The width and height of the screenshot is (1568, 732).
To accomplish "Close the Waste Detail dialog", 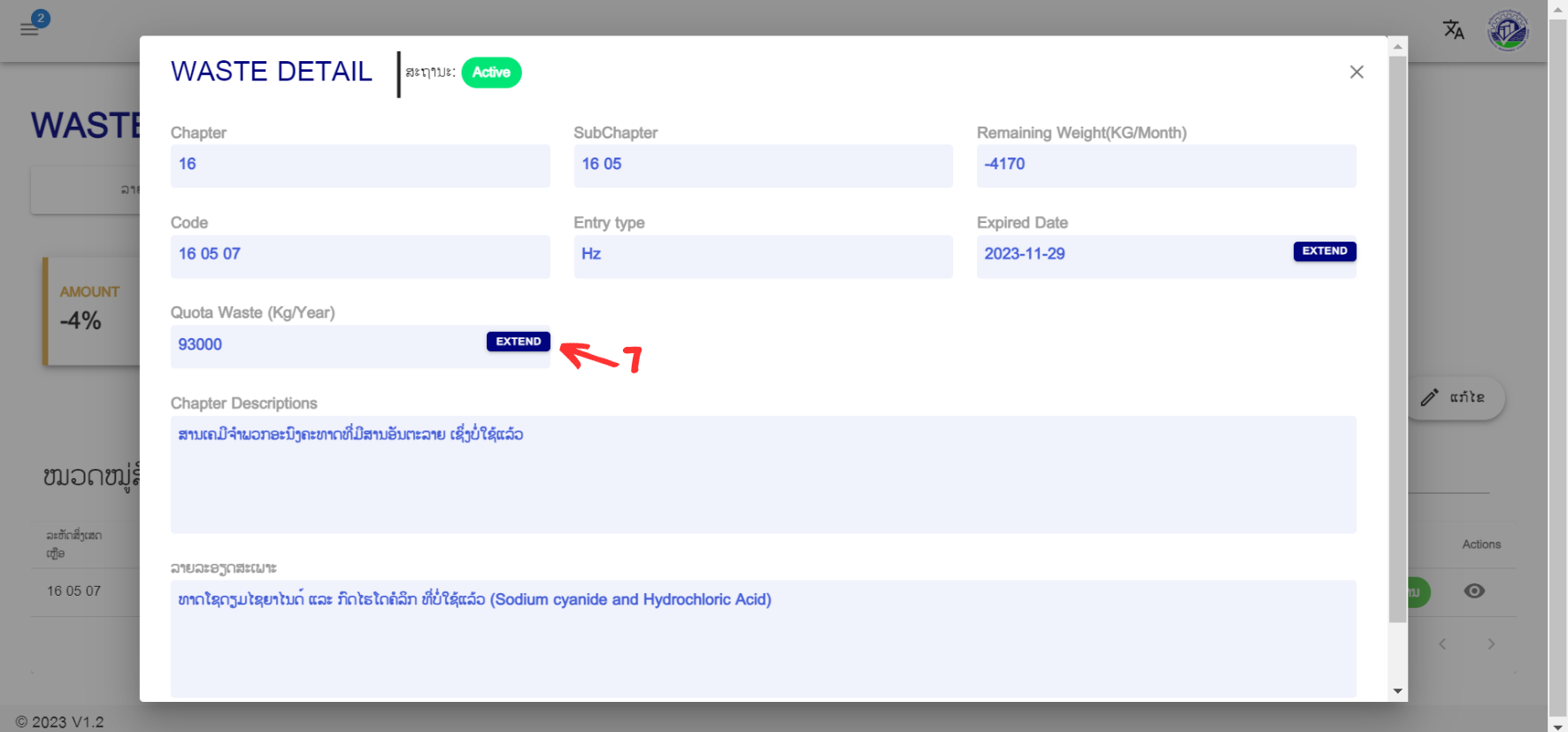I will 1357,72.
